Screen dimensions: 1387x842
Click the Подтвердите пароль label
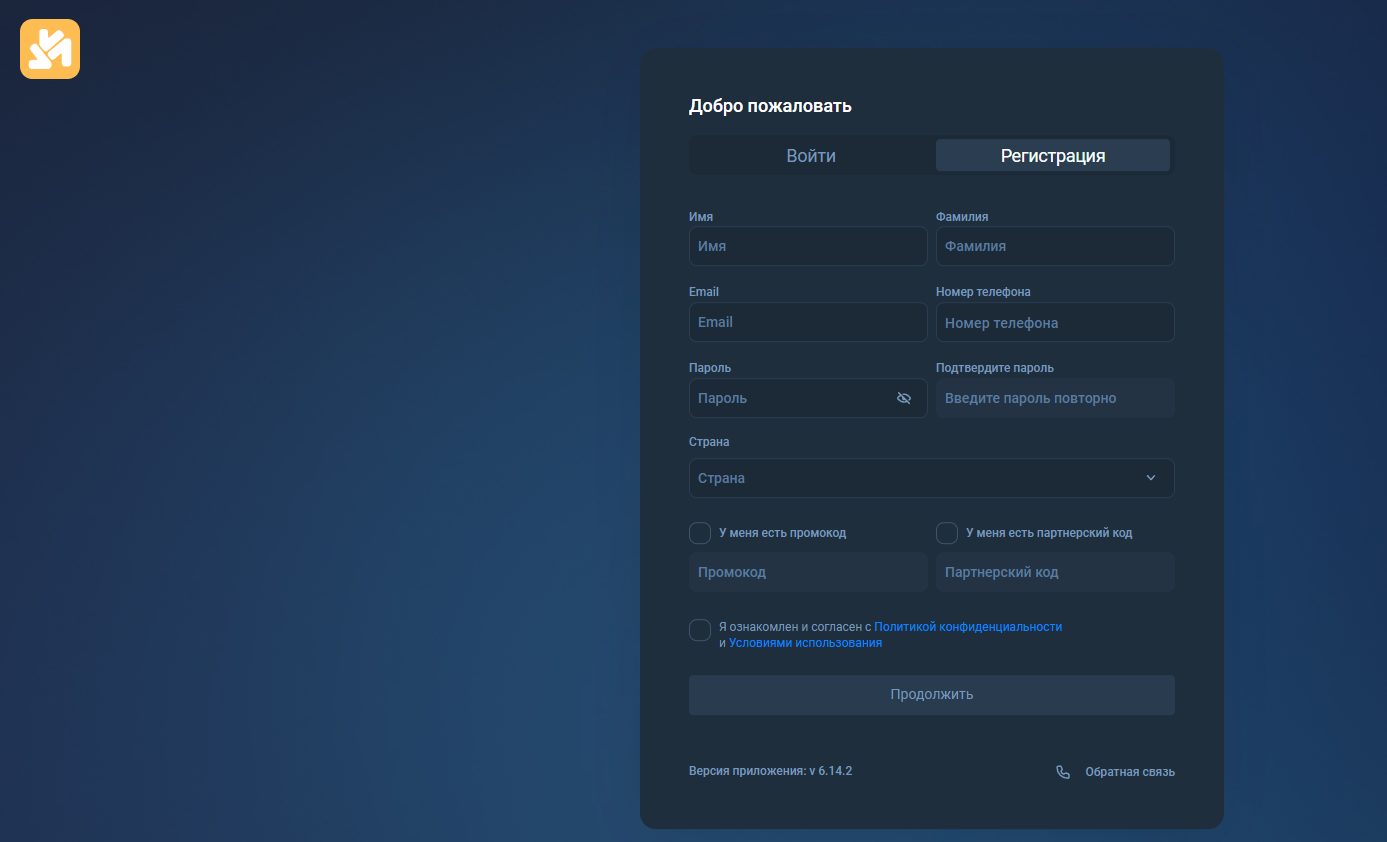(x=995, y=368)
